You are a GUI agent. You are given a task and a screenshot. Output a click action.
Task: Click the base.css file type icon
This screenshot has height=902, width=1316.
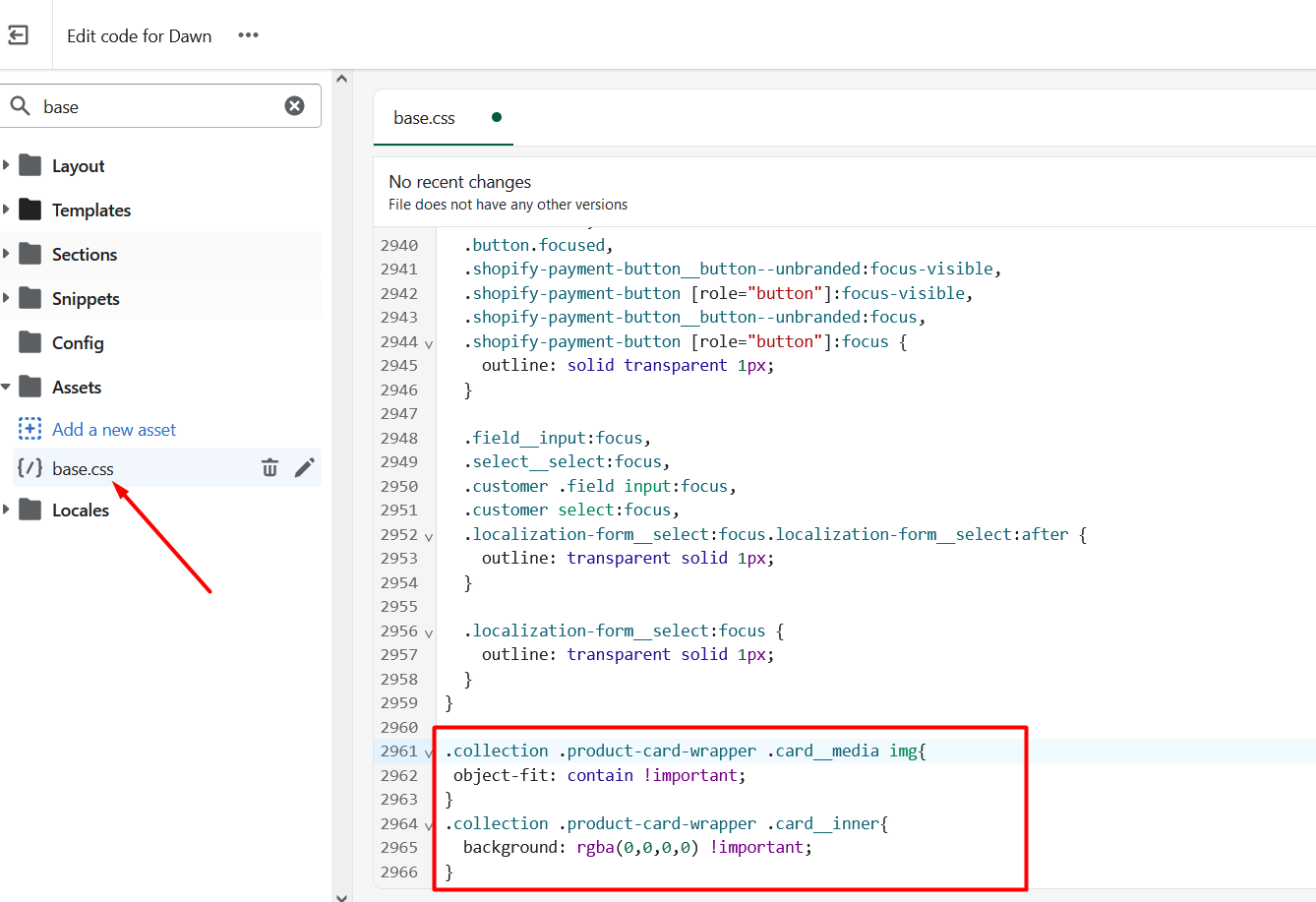click(x=30, y=468)
